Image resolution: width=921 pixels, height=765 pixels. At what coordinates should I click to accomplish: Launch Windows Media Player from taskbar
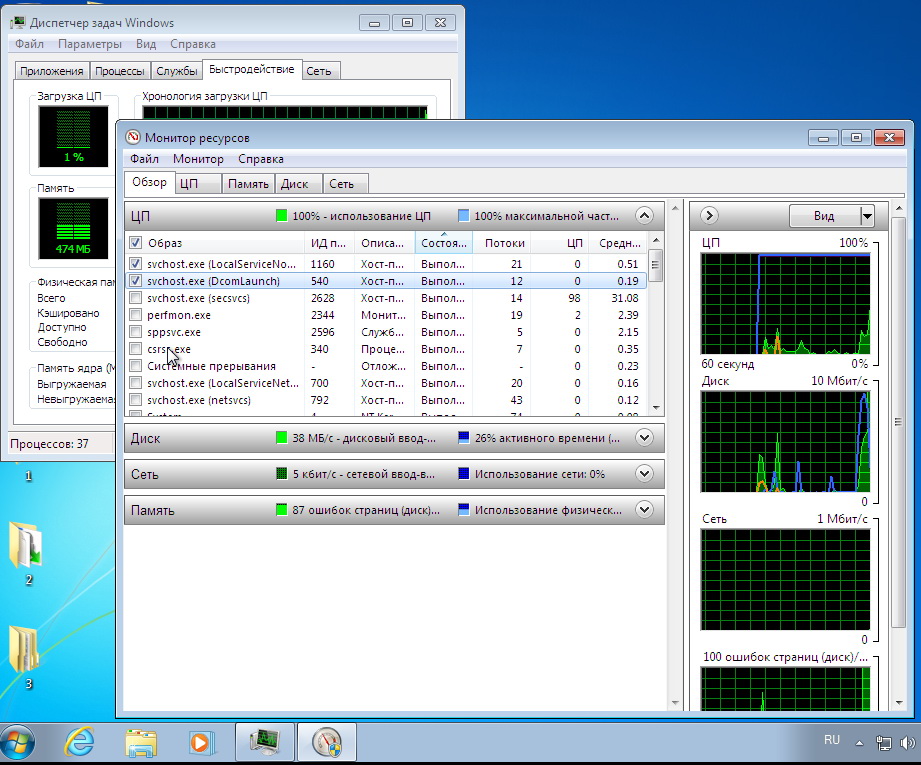click(x=202, y=742)
